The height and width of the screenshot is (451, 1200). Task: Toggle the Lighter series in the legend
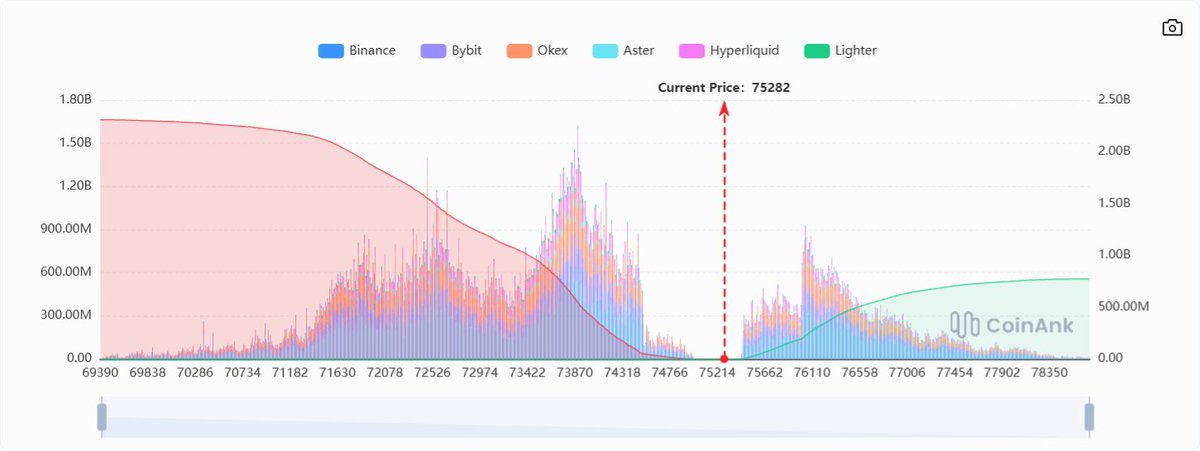[840, 50]
